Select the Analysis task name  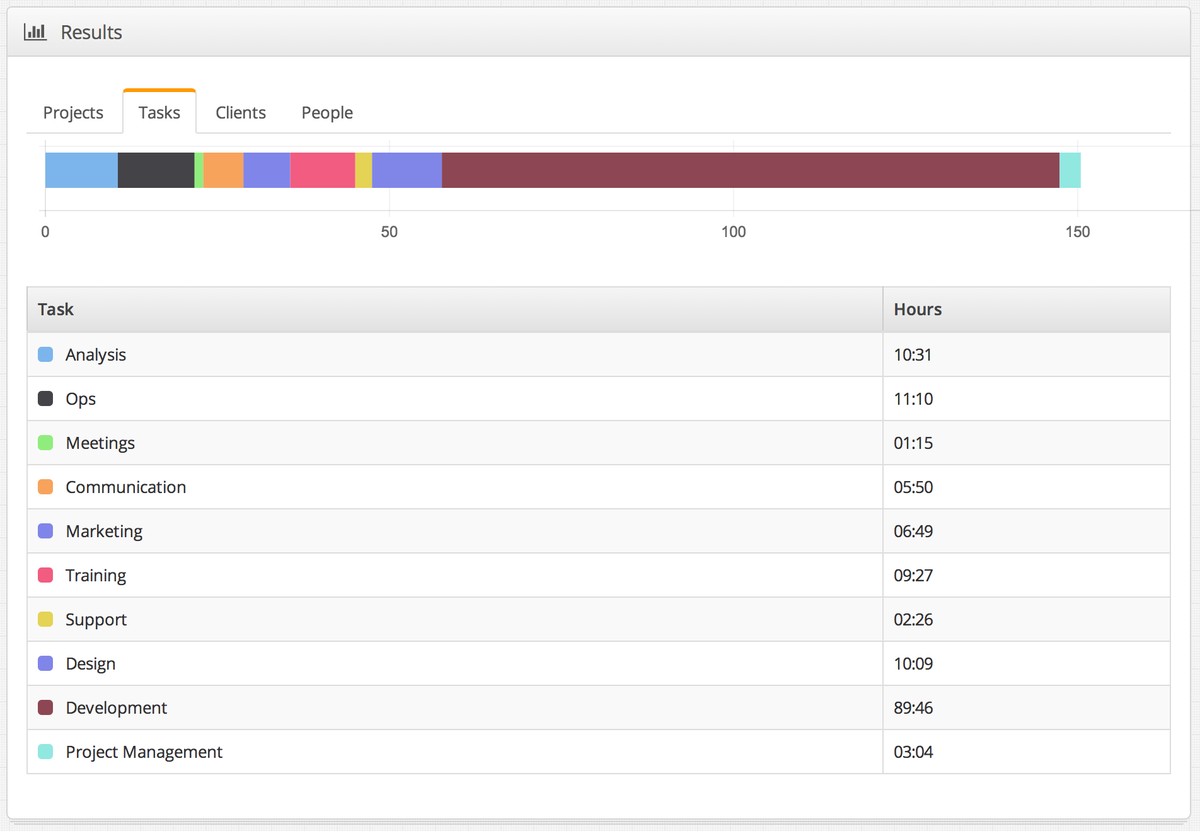click(96, 355)
